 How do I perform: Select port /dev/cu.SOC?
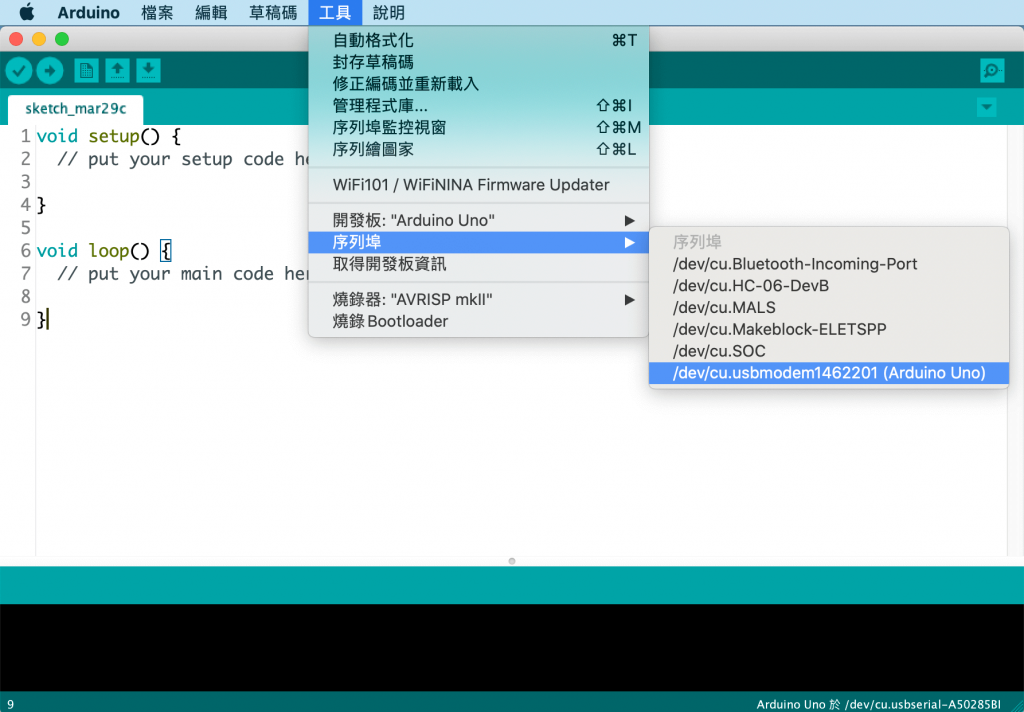point(829,351)
